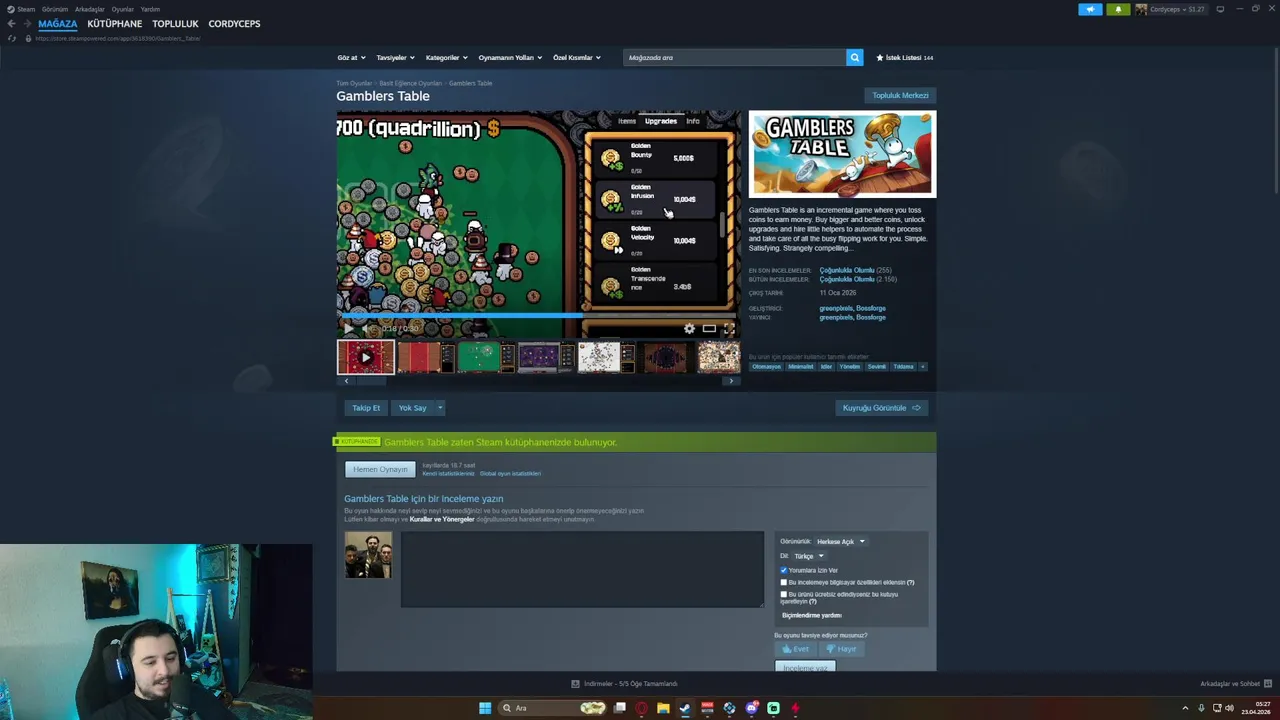Viewport: 1280px width, 720px height.
Task: Reload the store page
Action: pos(12,38)
